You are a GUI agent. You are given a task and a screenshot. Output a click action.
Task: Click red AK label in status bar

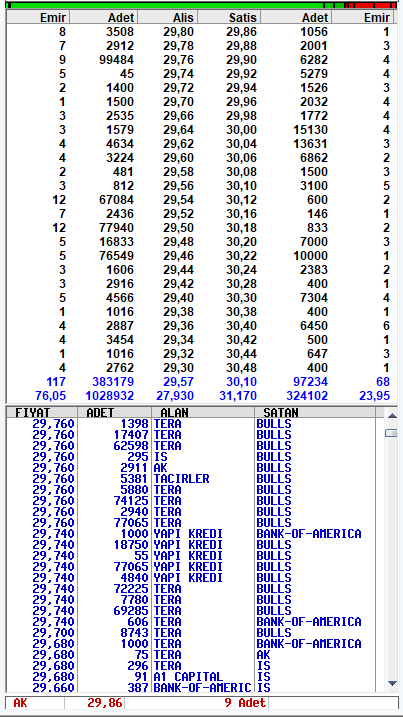click(20, 703)
